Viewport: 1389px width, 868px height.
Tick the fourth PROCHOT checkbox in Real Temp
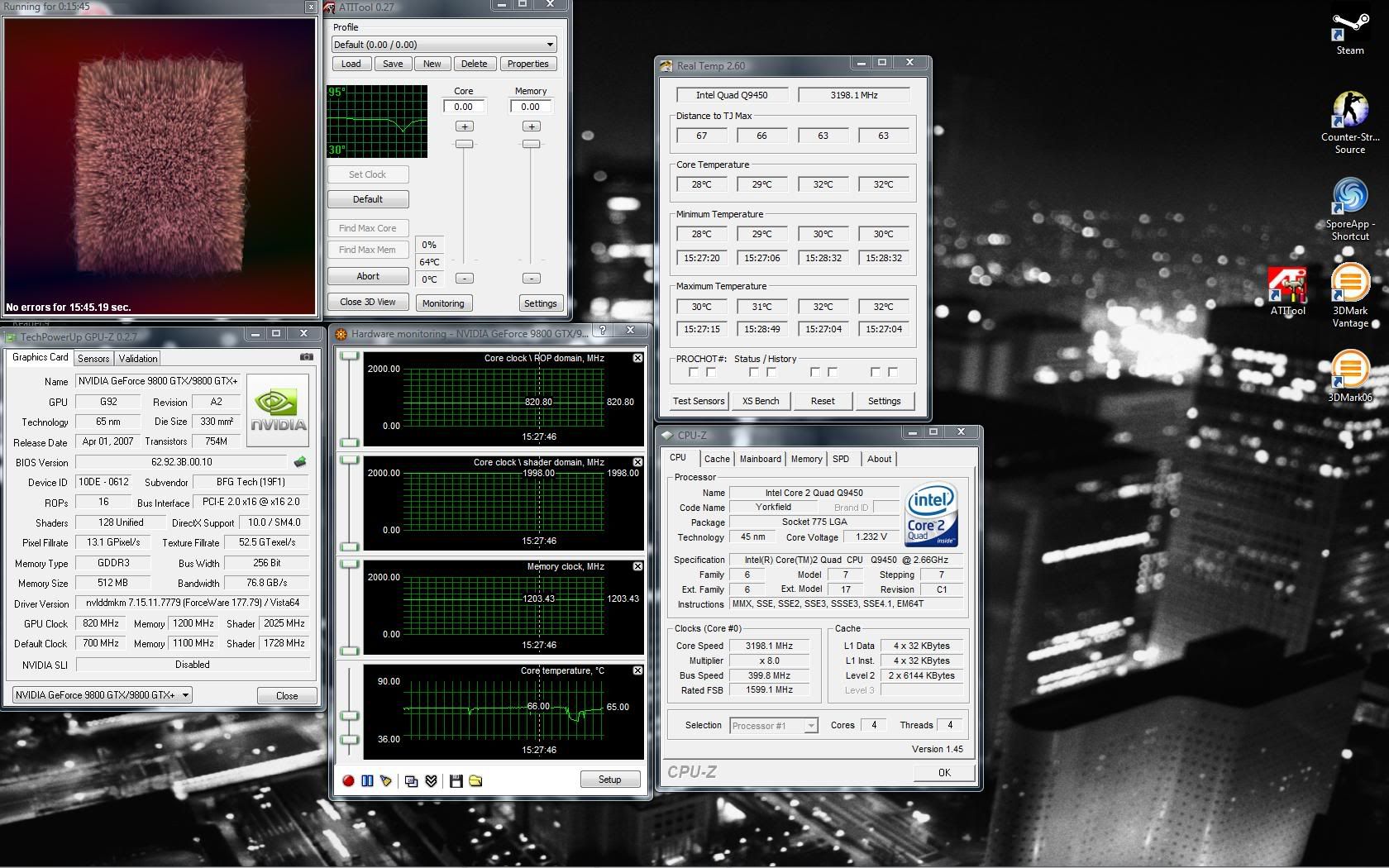pyautogui.click(x=771, y=373)
